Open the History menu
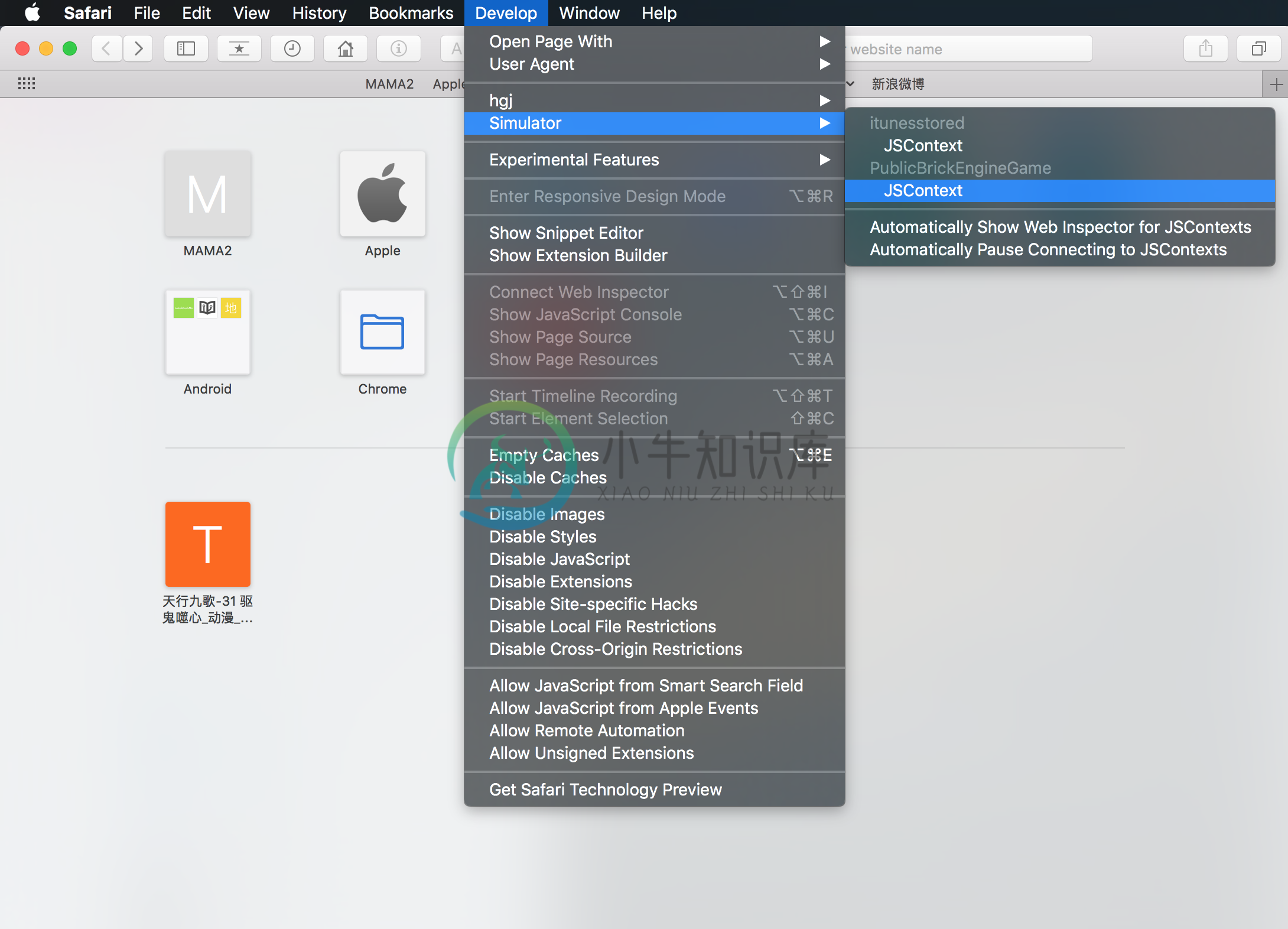Image resolution: width=1288 pixels, height=929 pixels. [x=319, y=12]
